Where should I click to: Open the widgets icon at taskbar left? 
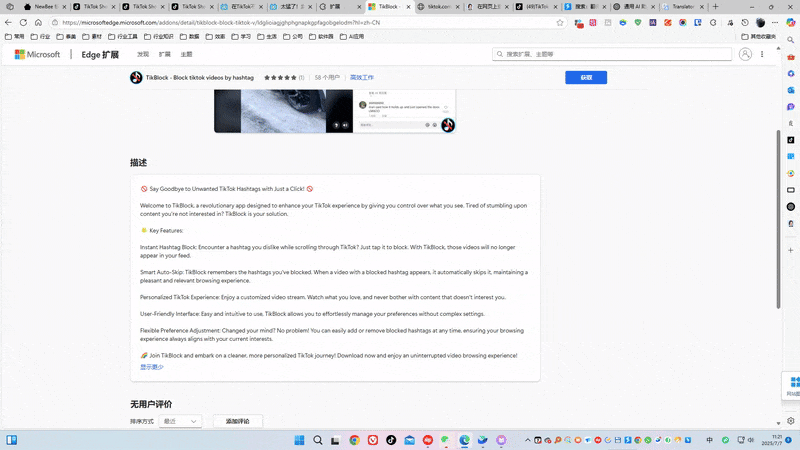coord(11,440)
